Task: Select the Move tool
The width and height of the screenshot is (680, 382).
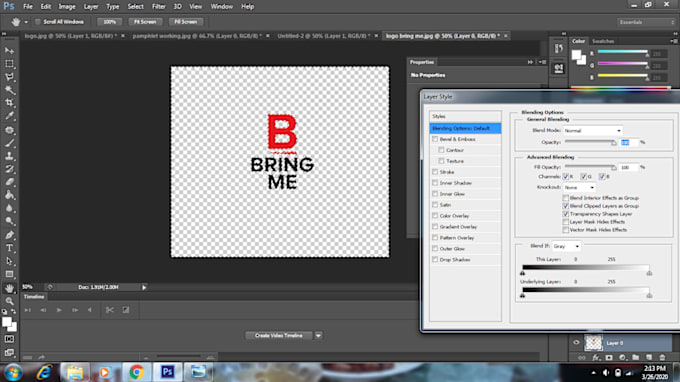Action: tap(9, 51)
